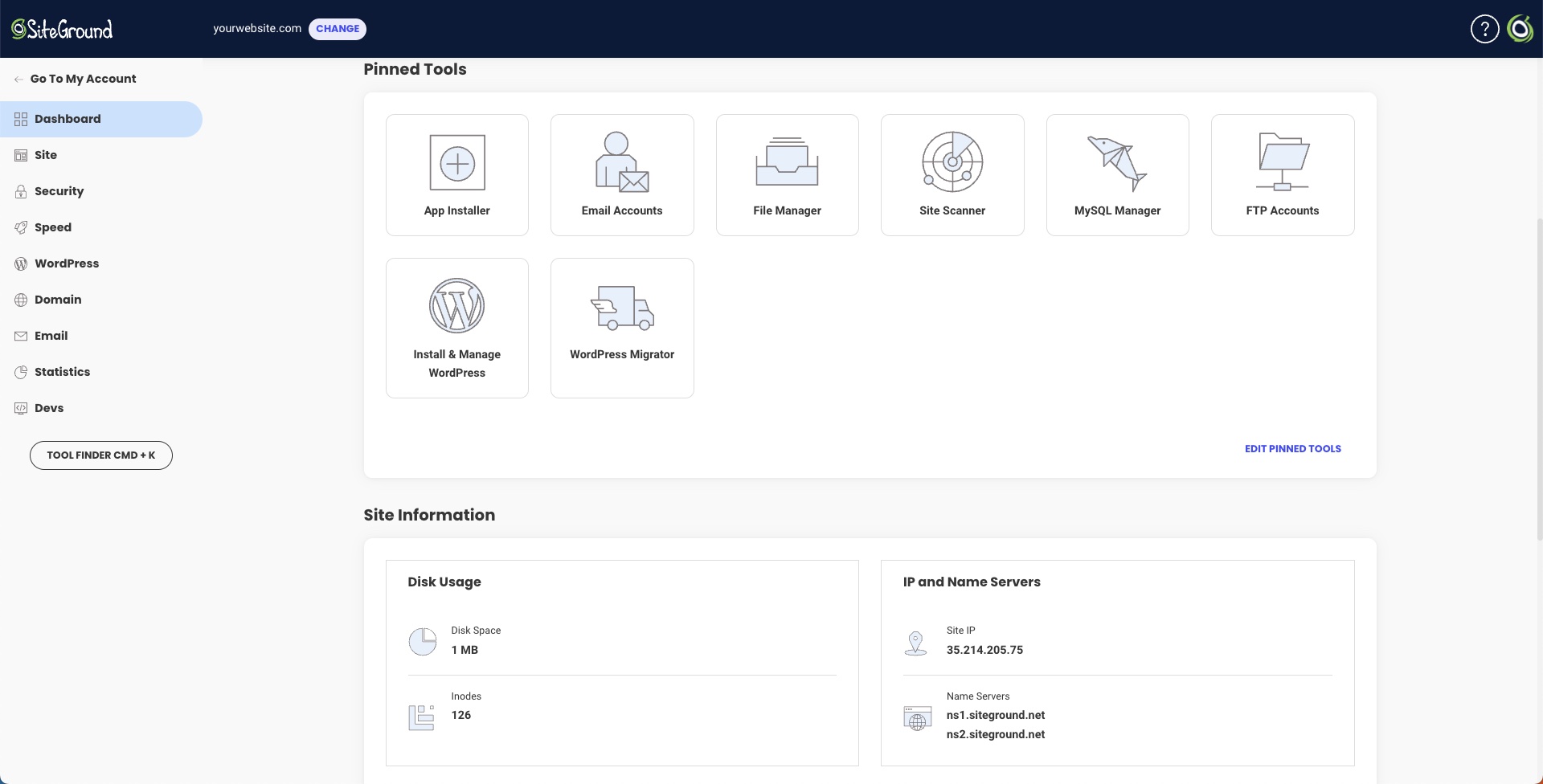The height and width of the screenshot is (784, 1543).
Task: Open Install & Manage WordPress label
Action: click(x=457, y=363)
